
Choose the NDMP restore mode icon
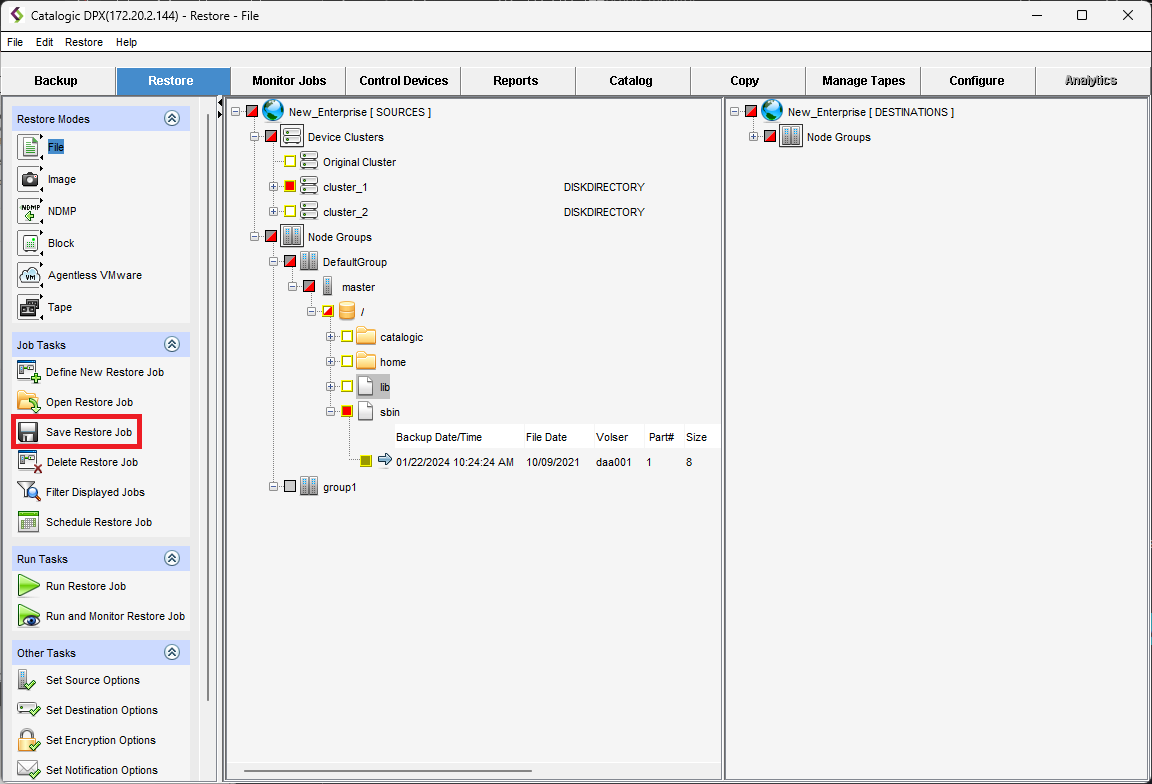pyautogui.click(x=29, y=211)
